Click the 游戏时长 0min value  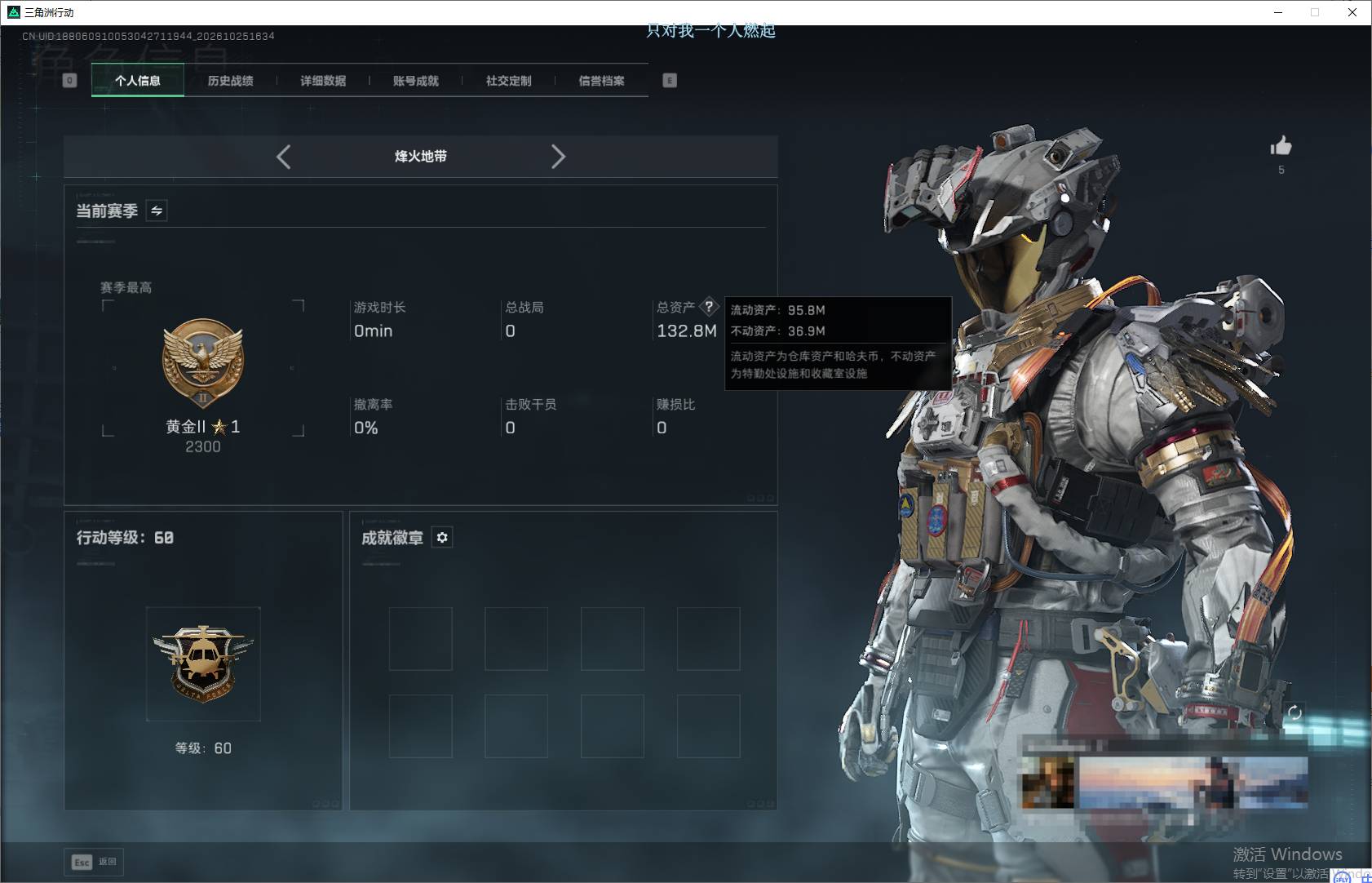click(373, 331)
